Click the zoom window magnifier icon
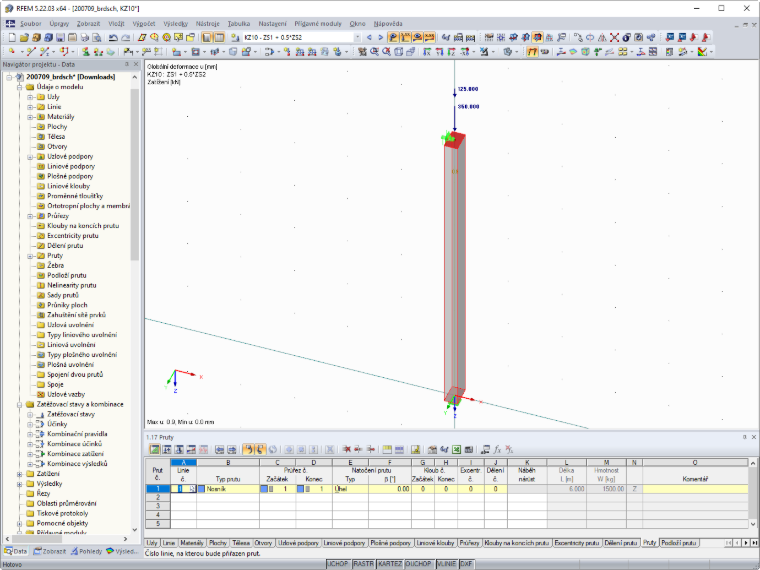Viewport: 760px width, 570px height. coord(374,51)
